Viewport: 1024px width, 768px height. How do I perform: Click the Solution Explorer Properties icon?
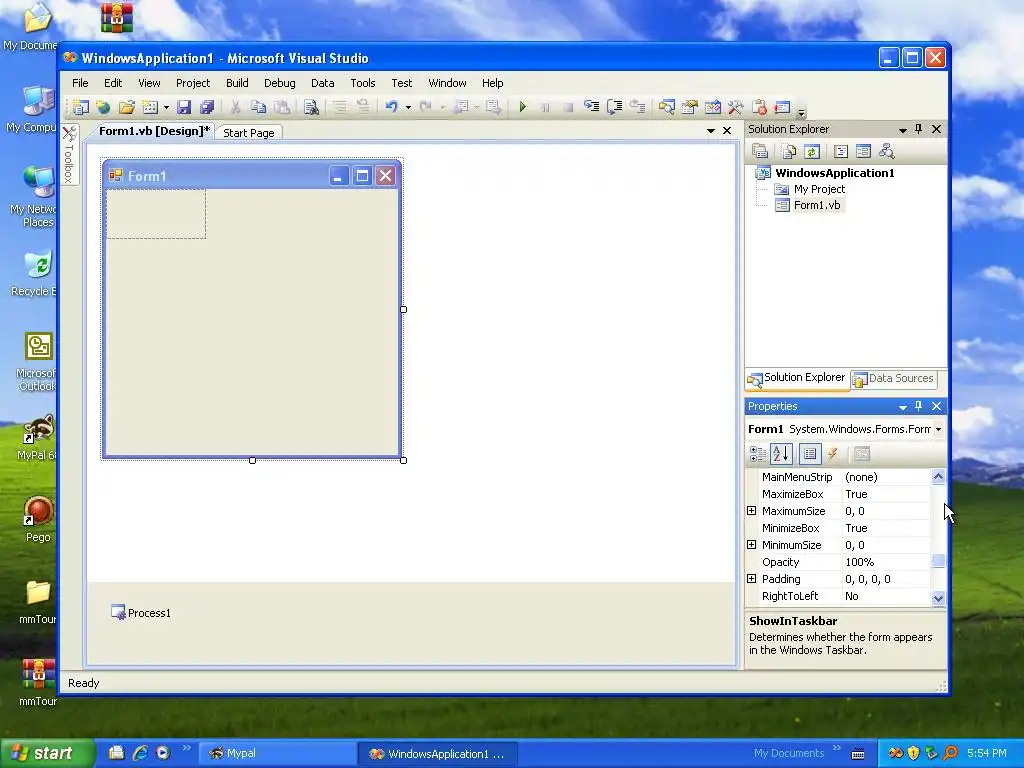pyautogui.click(x=760, y=152)
